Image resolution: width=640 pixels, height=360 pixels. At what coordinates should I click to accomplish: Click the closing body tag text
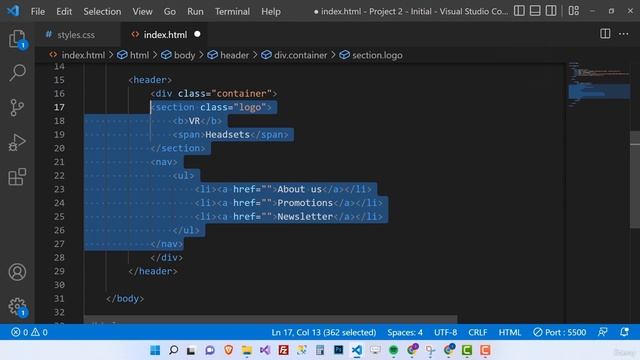point(125,298)
